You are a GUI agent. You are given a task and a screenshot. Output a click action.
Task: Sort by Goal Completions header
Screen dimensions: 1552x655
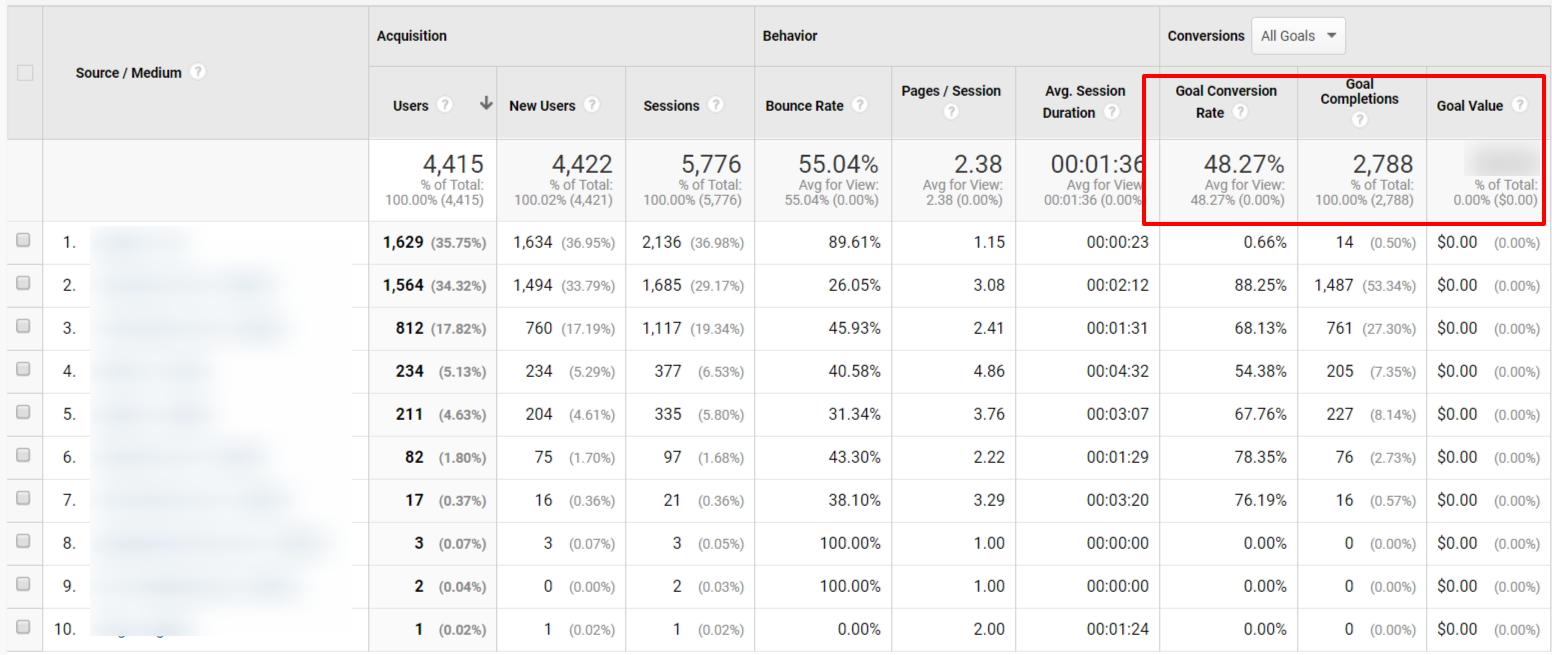1359,91
